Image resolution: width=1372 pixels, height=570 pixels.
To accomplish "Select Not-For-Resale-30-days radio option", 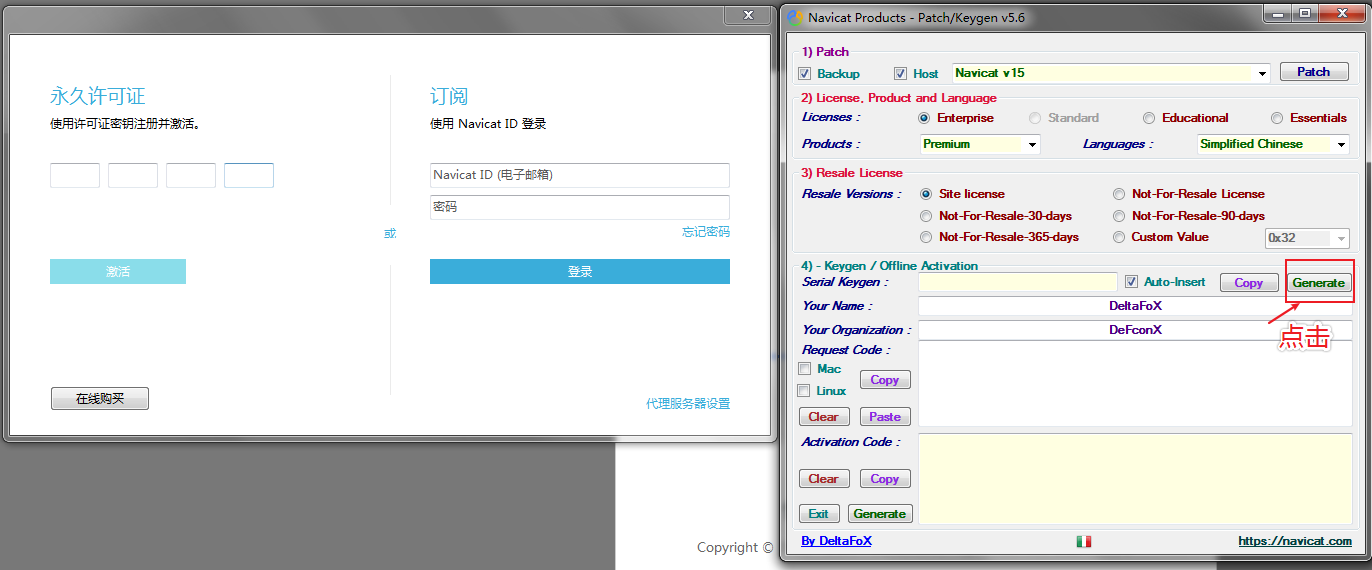I will click(926, 216).
